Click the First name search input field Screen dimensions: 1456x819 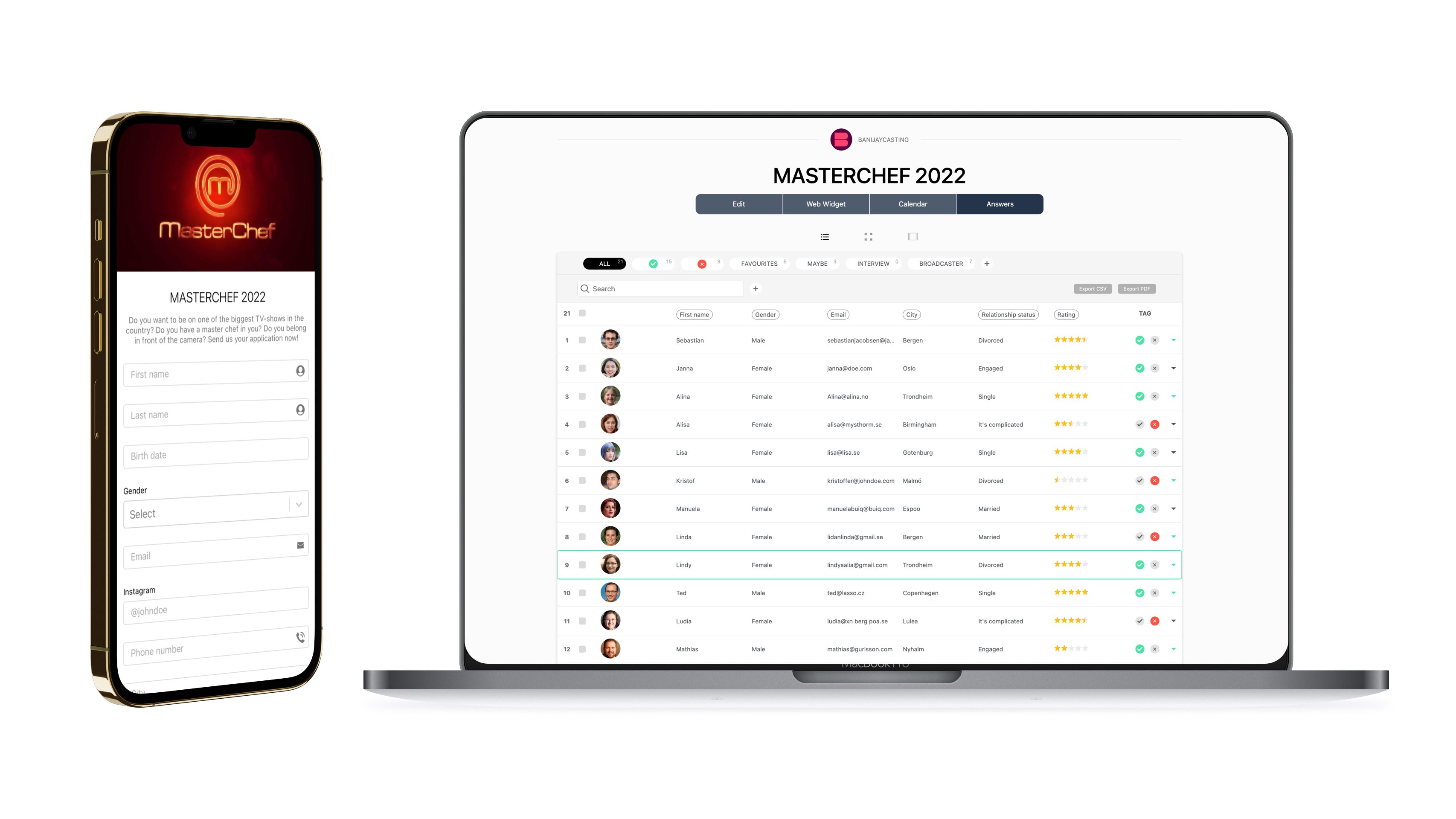(695, 313)
